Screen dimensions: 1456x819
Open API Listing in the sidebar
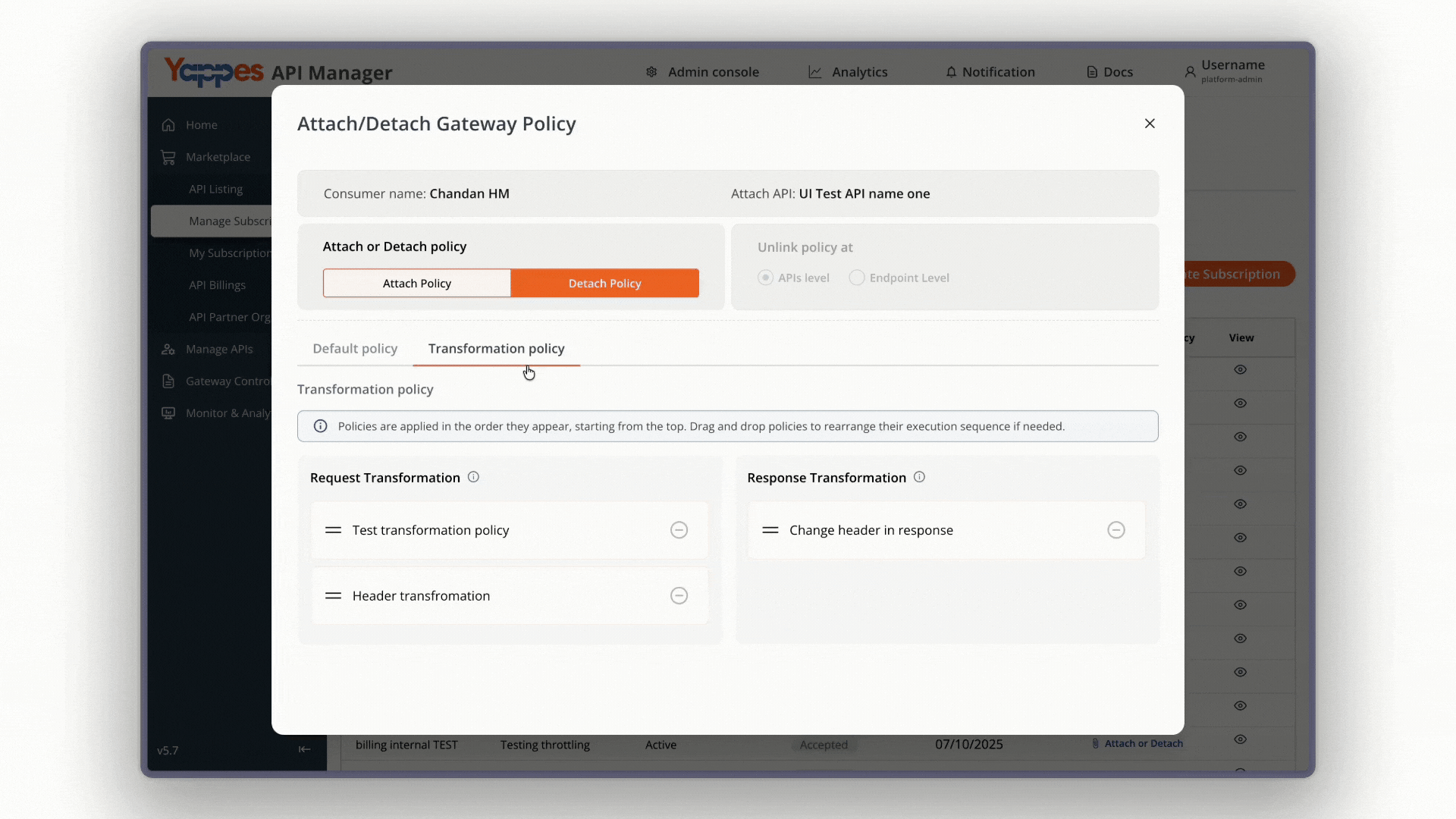pos(216,189)
